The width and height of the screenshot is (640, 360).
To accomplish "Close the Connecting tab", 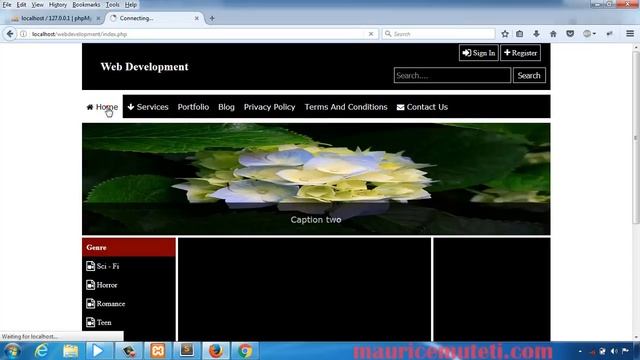I will (197, 18).
